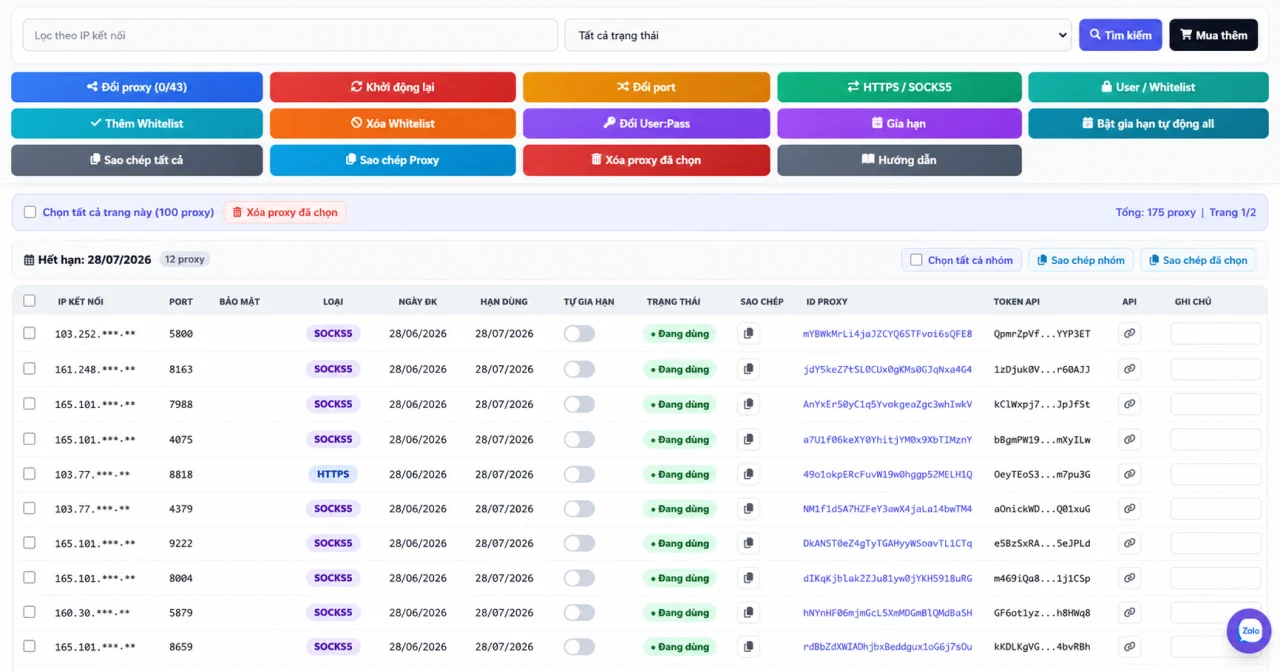Click the 'Sao chép tất cả' button

(x=137, y=160)
